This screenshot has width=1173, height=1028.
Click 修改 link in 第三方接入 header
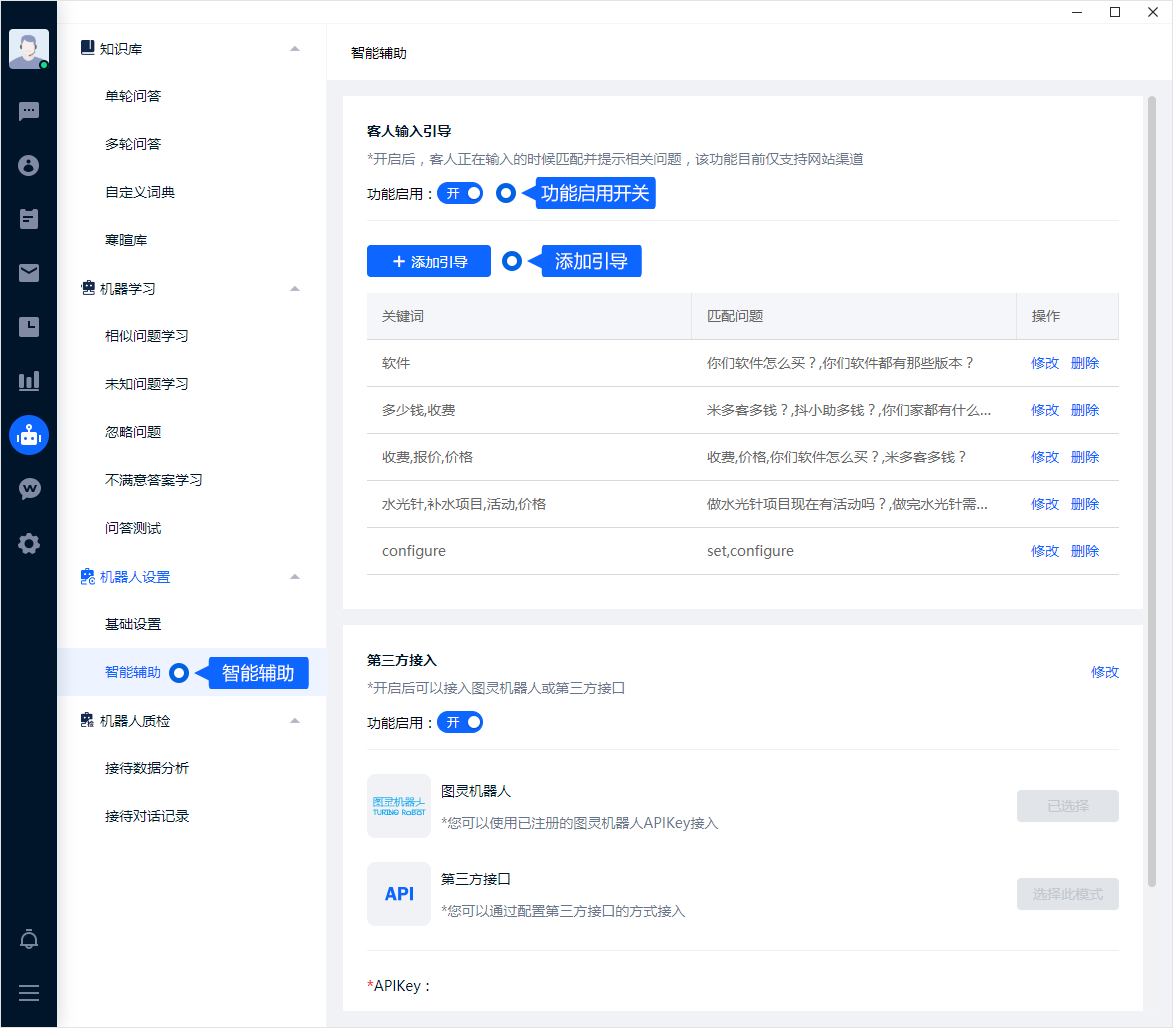[x=1105, y=672]
